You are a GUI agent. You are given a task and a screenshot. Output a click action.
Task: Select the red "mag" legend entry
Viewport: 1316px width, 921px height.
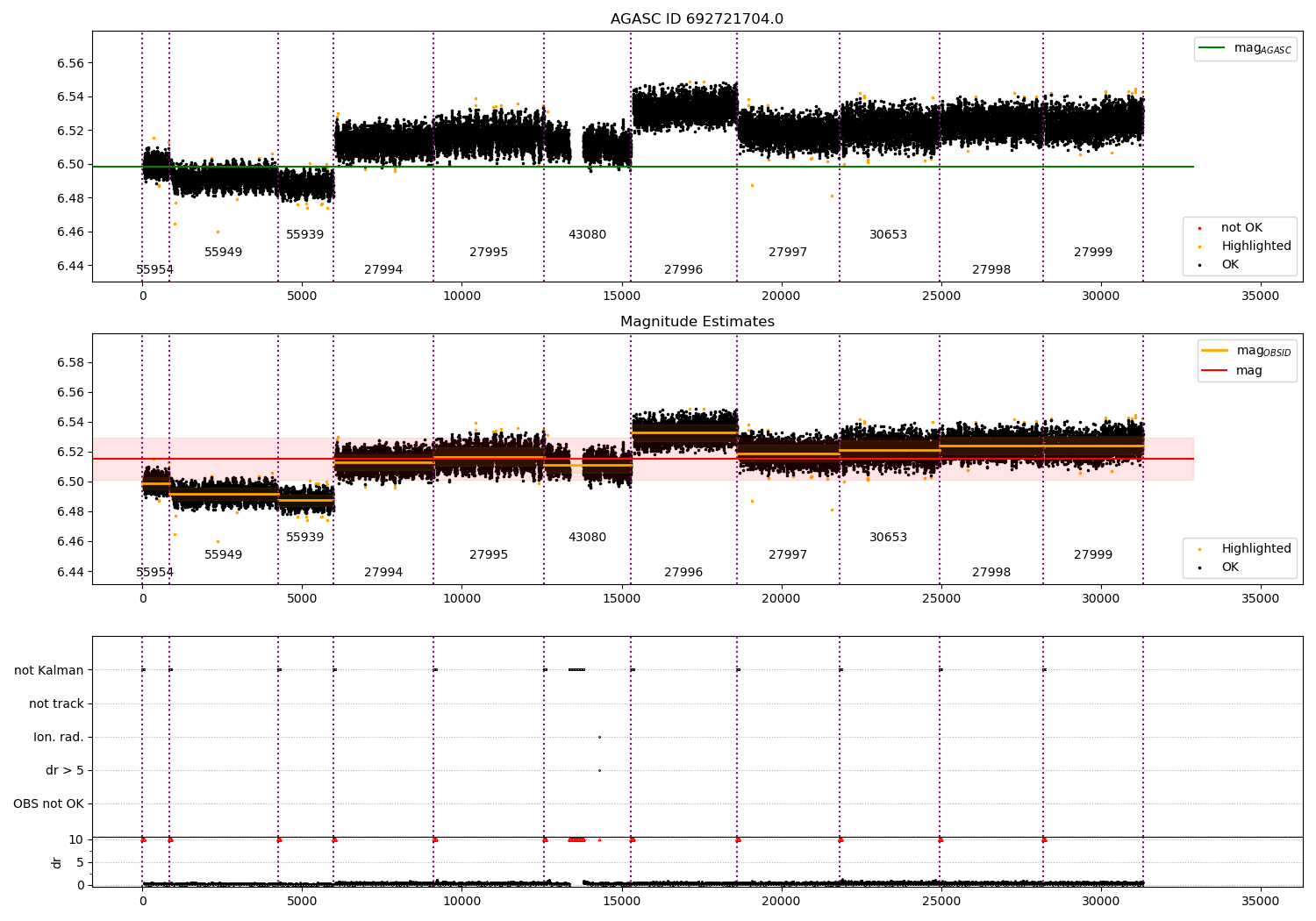[1233, 371]
